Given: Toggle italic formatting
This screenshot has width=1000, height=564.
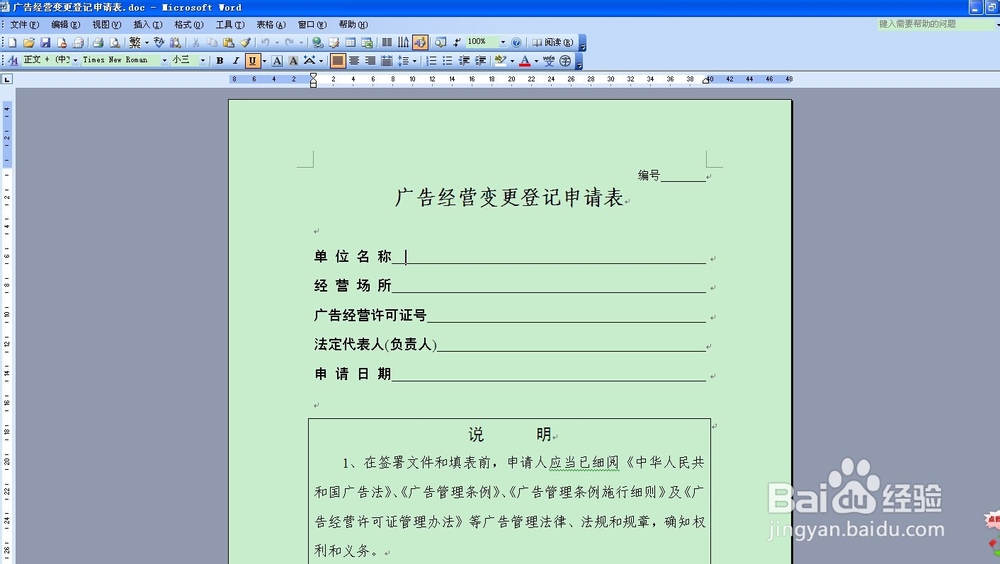Looking at the screenshot, I should pyautogui.click(x=236, y=60).
